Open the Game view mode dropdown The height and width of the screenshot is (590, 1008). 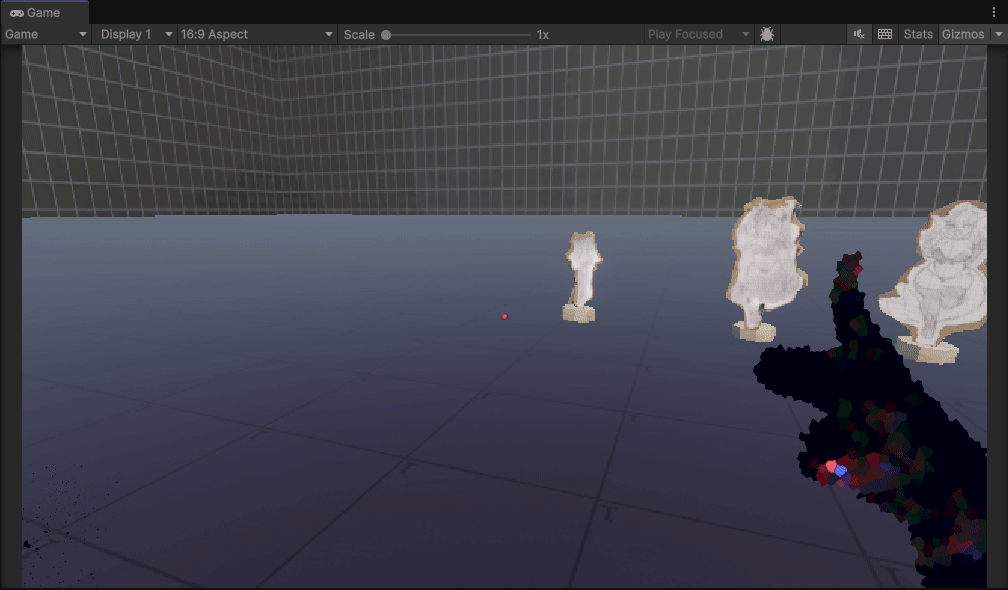click(45, 34)
